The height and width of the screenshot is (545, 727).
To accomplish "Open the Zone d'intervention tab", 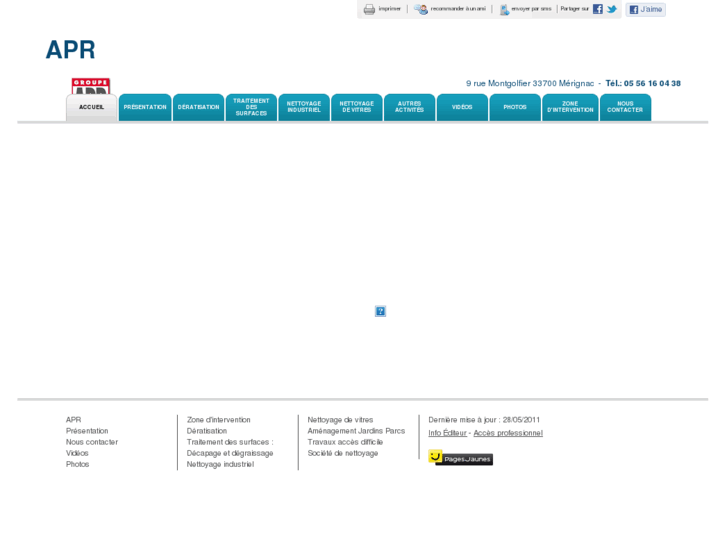I will click(570, 107).
